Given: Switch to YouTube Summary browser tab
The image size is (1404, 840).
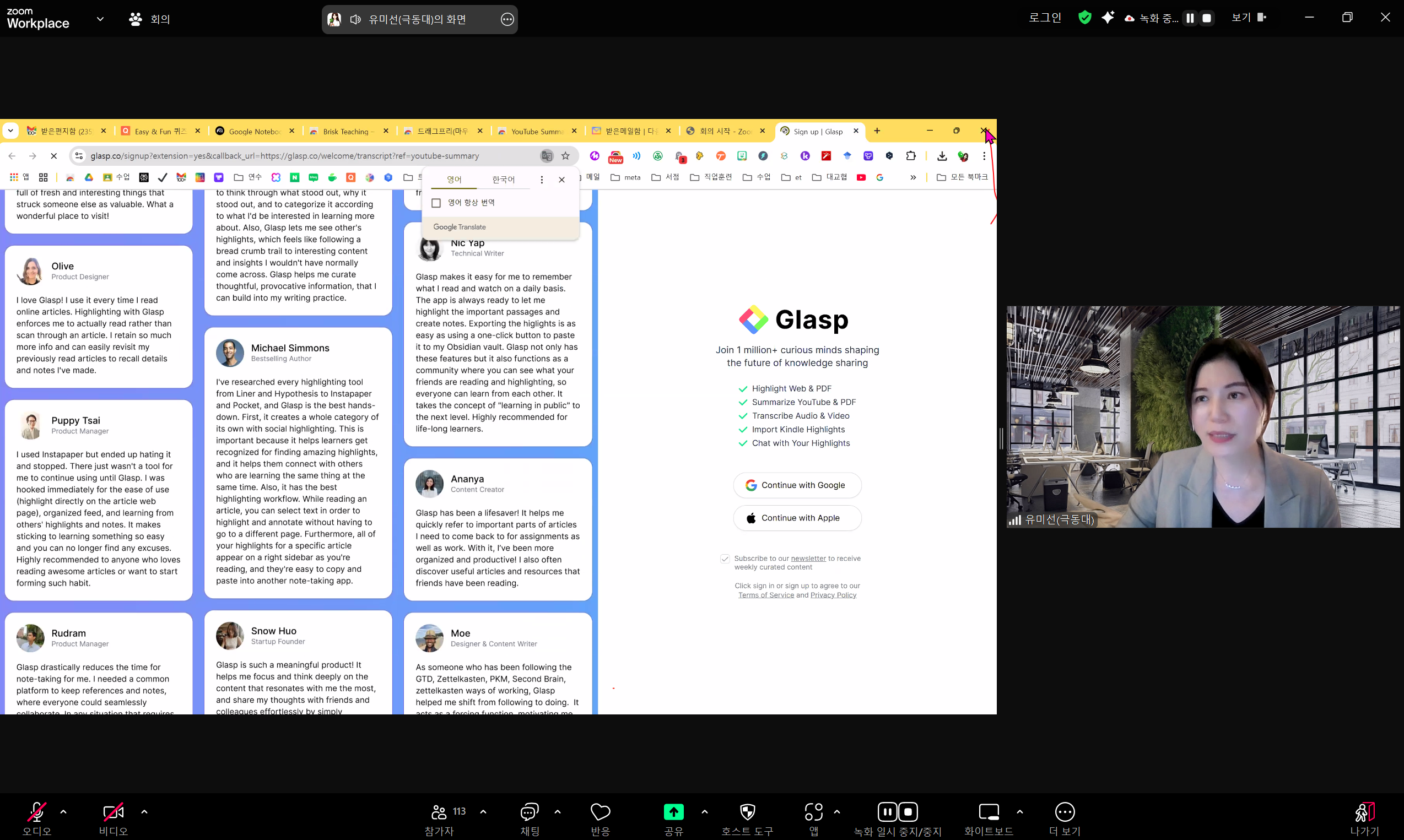Looking at the screenshot, I should 536,131.
